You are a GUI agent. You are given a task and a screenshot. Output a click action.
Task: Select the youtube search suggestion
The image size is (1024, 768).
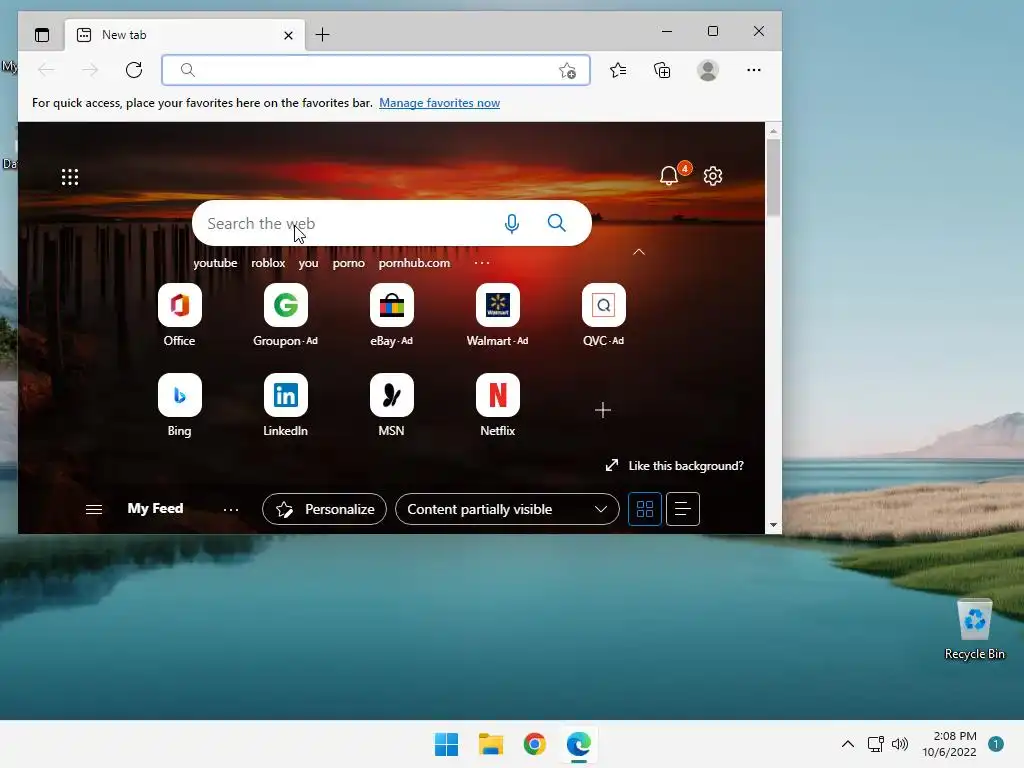[x=215, y=263]
